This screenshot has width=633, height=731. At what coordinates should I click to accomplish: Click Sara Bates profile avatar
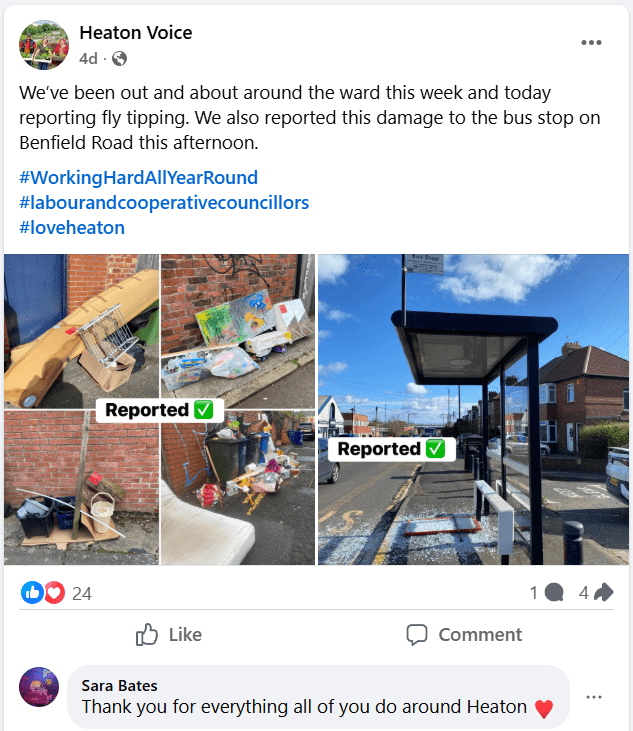coord(39,687)
